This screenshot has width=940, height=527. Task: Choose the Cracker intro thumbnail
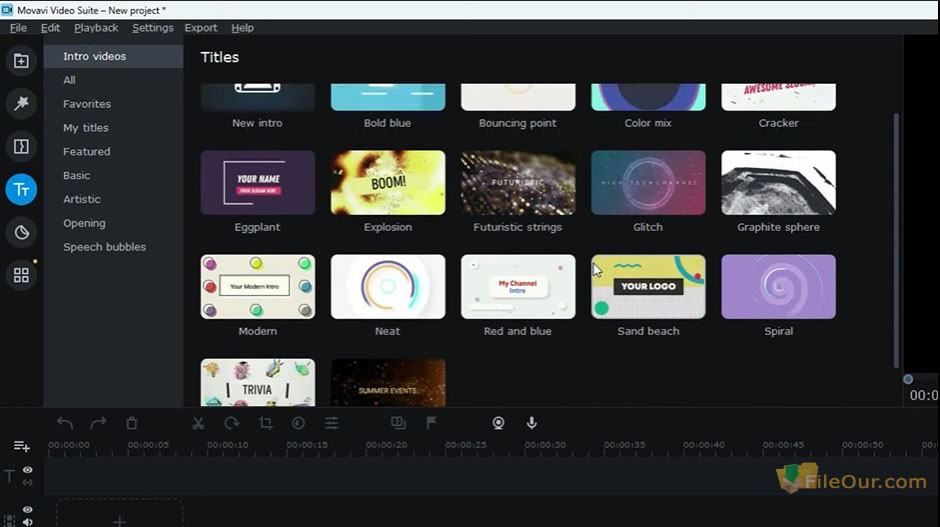point(778,97)
